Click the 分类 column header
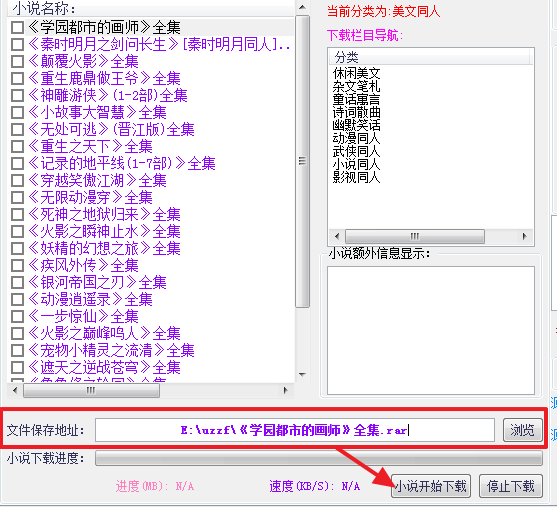557x507 pixels. pyautogui.click(x=430, y=57)
